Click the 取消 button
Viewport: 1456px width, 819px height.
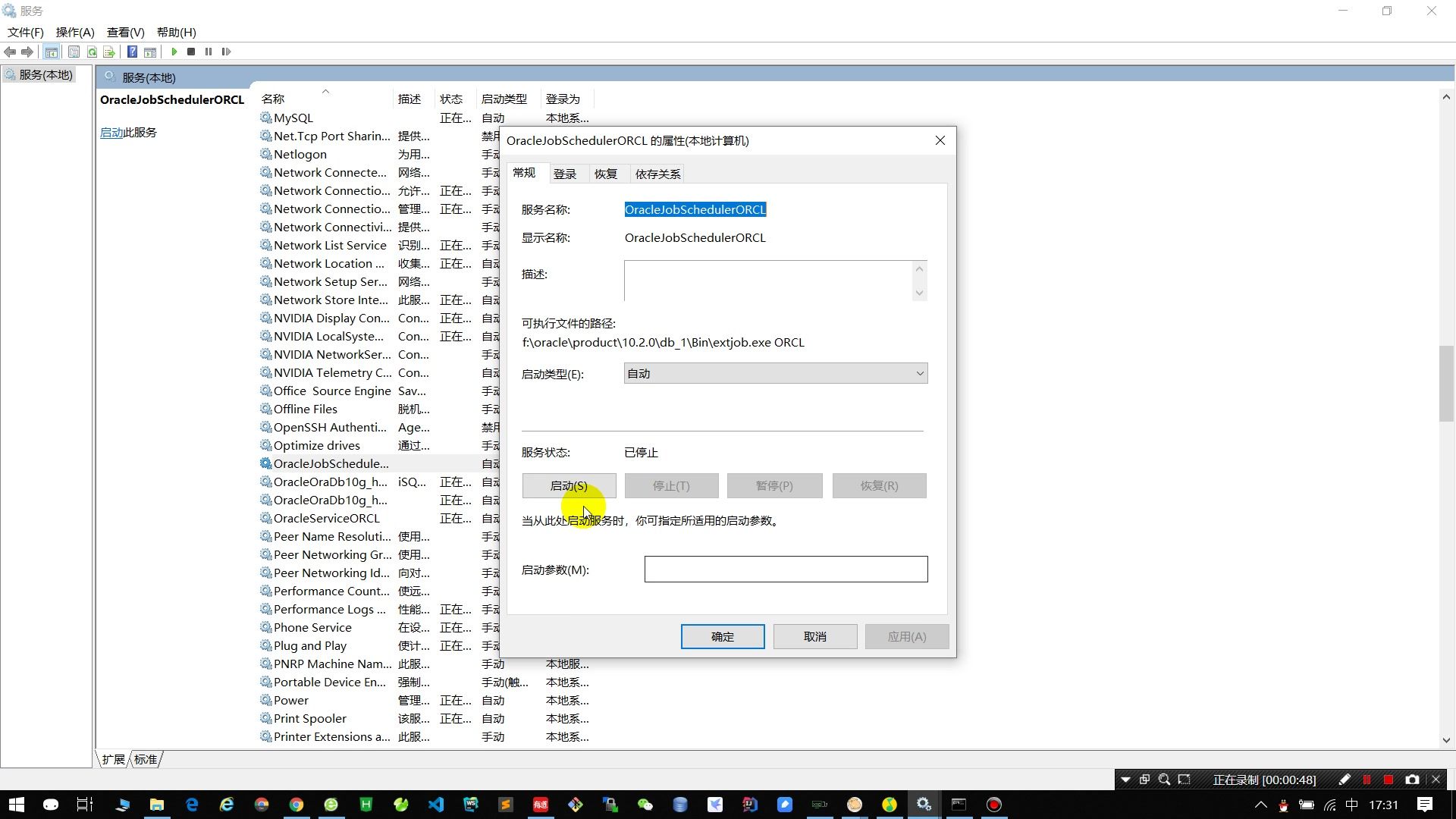point(815,636)
